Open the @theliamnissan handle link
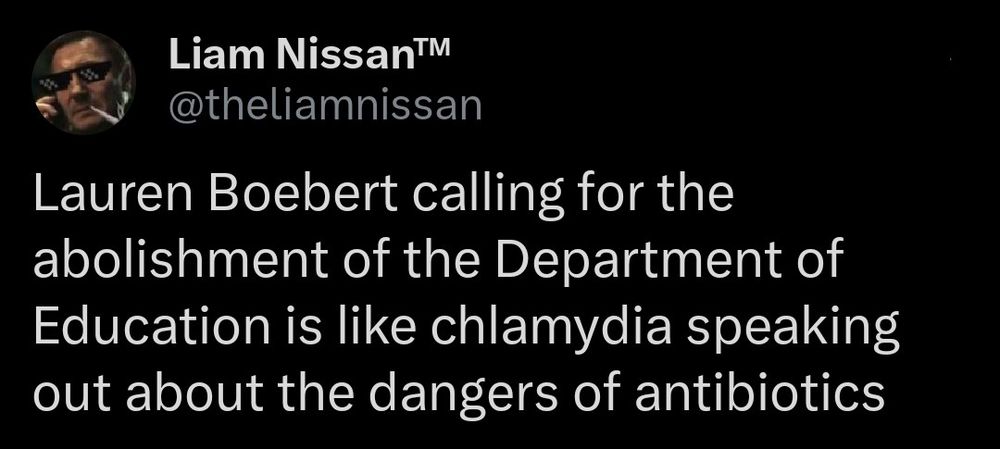1000x449 pixels. [325, 106]
